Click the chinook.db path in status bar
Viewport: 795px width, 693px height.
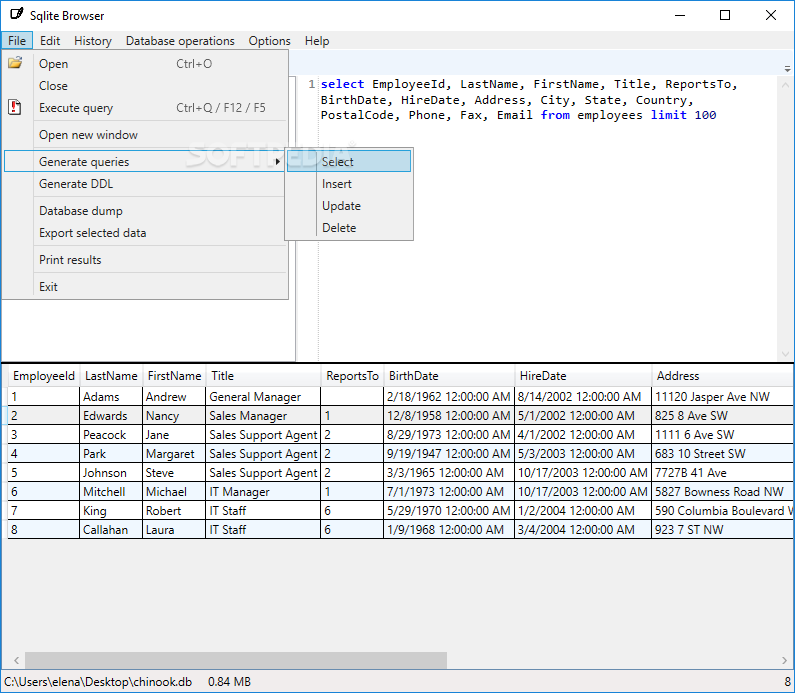click(98, 682)
